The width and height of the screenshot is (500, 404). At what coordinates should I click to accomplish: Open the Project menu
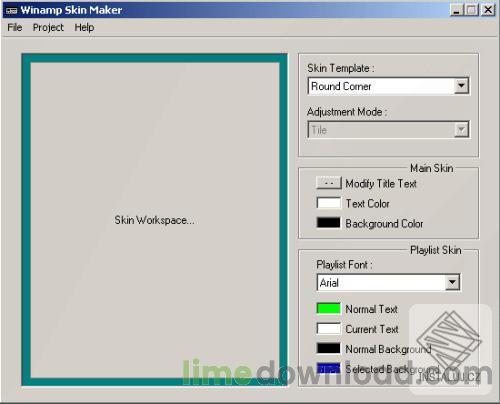coord(48,28)
